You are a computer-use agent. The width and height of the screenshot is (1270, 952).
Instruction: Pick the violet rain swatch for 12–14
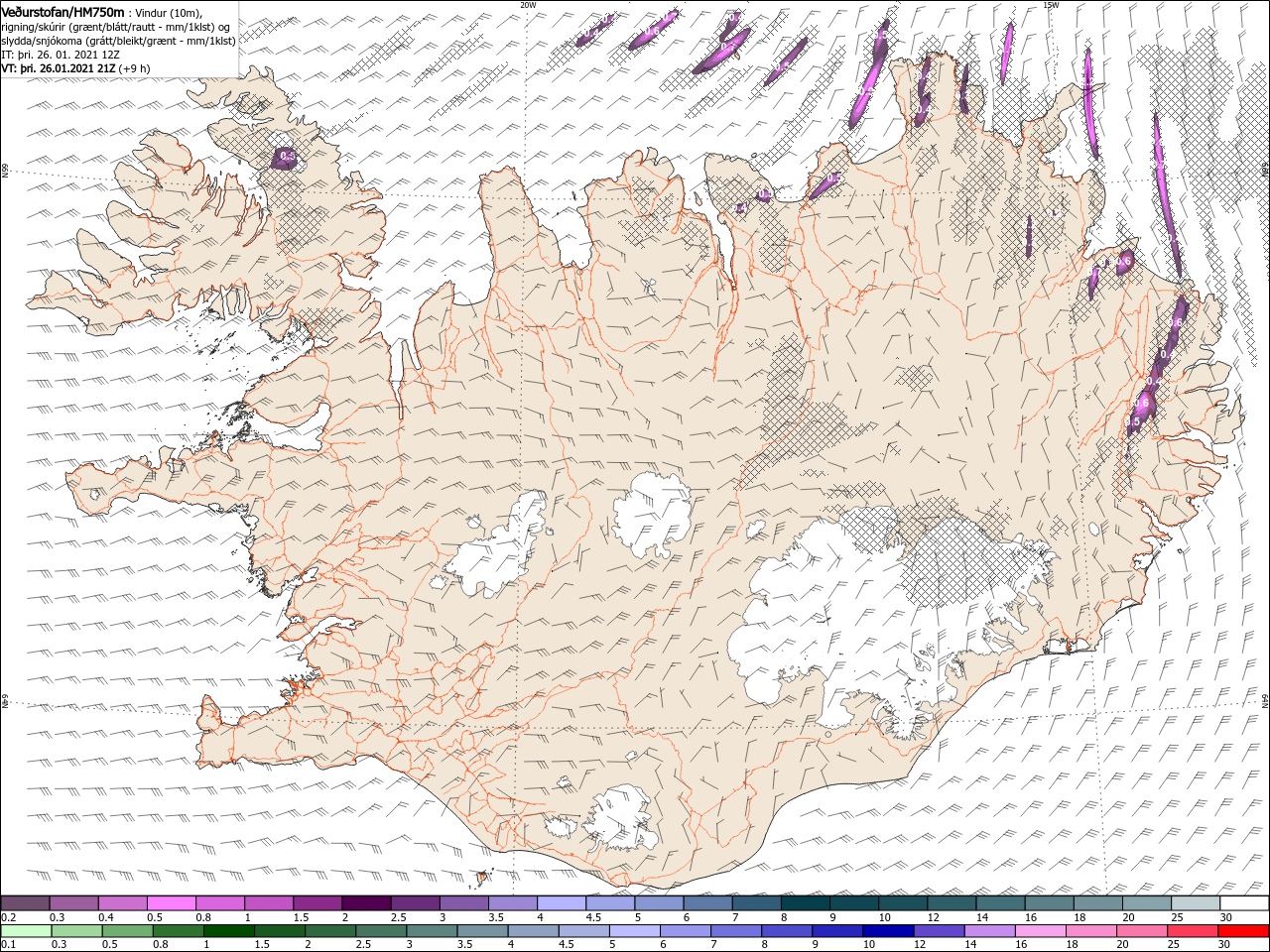click(938, 931)
